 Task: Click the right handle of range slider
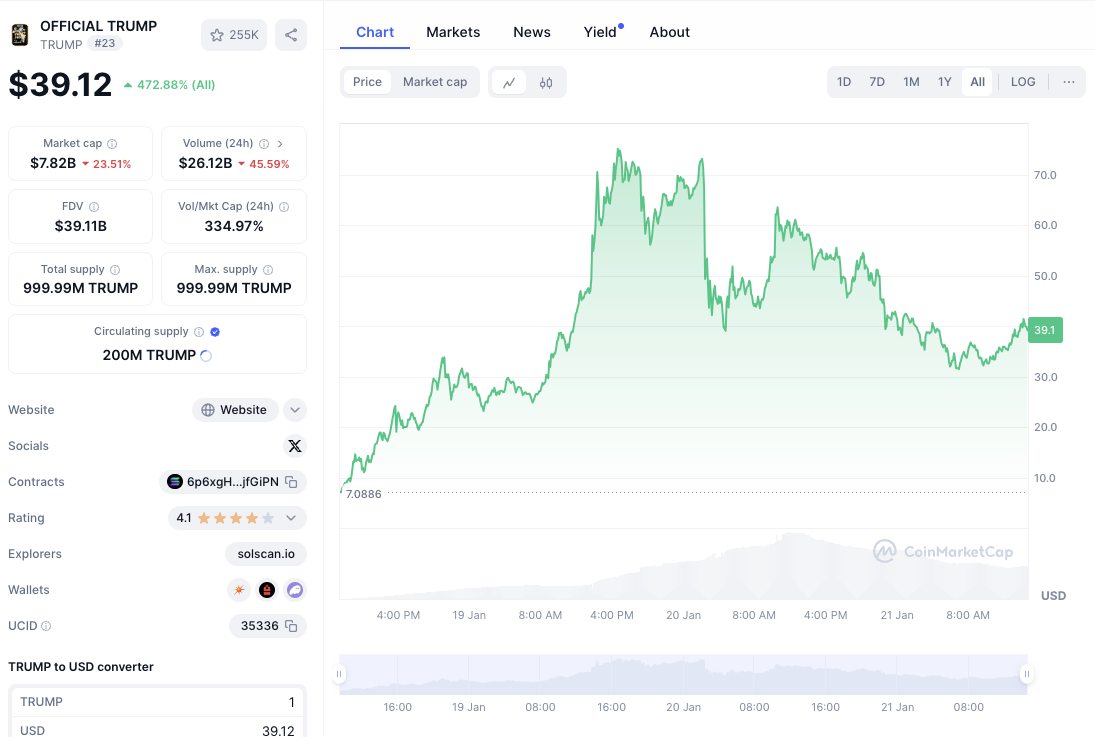(1026, 674)
